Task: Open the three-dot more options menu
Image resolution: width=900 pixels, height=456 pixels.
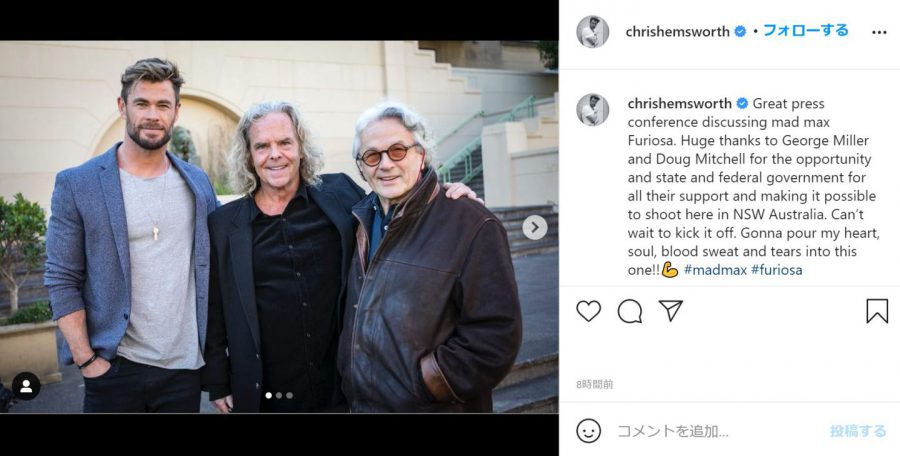Action: (x=879, y=32)
